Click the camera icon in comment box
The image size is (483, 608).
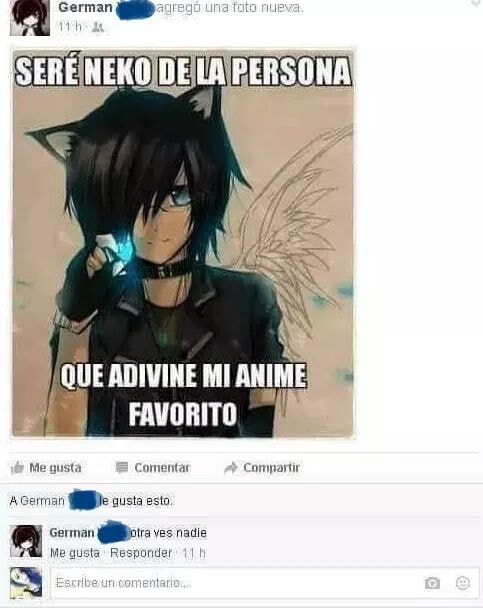(432, 583)
